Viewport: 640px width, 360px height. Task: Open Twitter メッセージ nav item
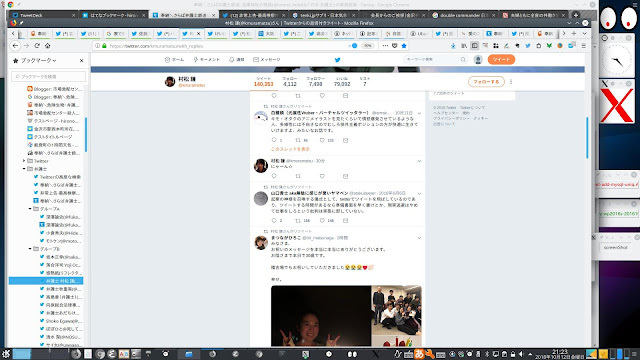(267, 60)
